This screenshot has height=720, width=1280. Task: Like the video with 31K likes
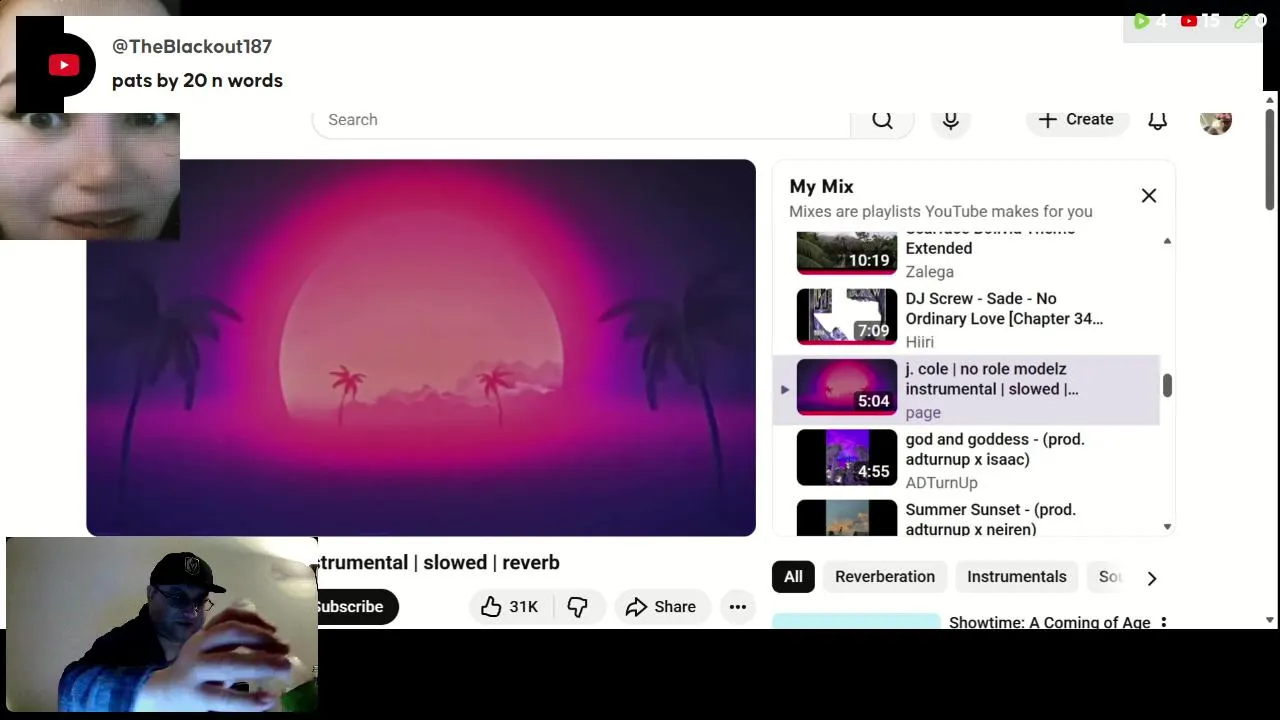(510, 607)
